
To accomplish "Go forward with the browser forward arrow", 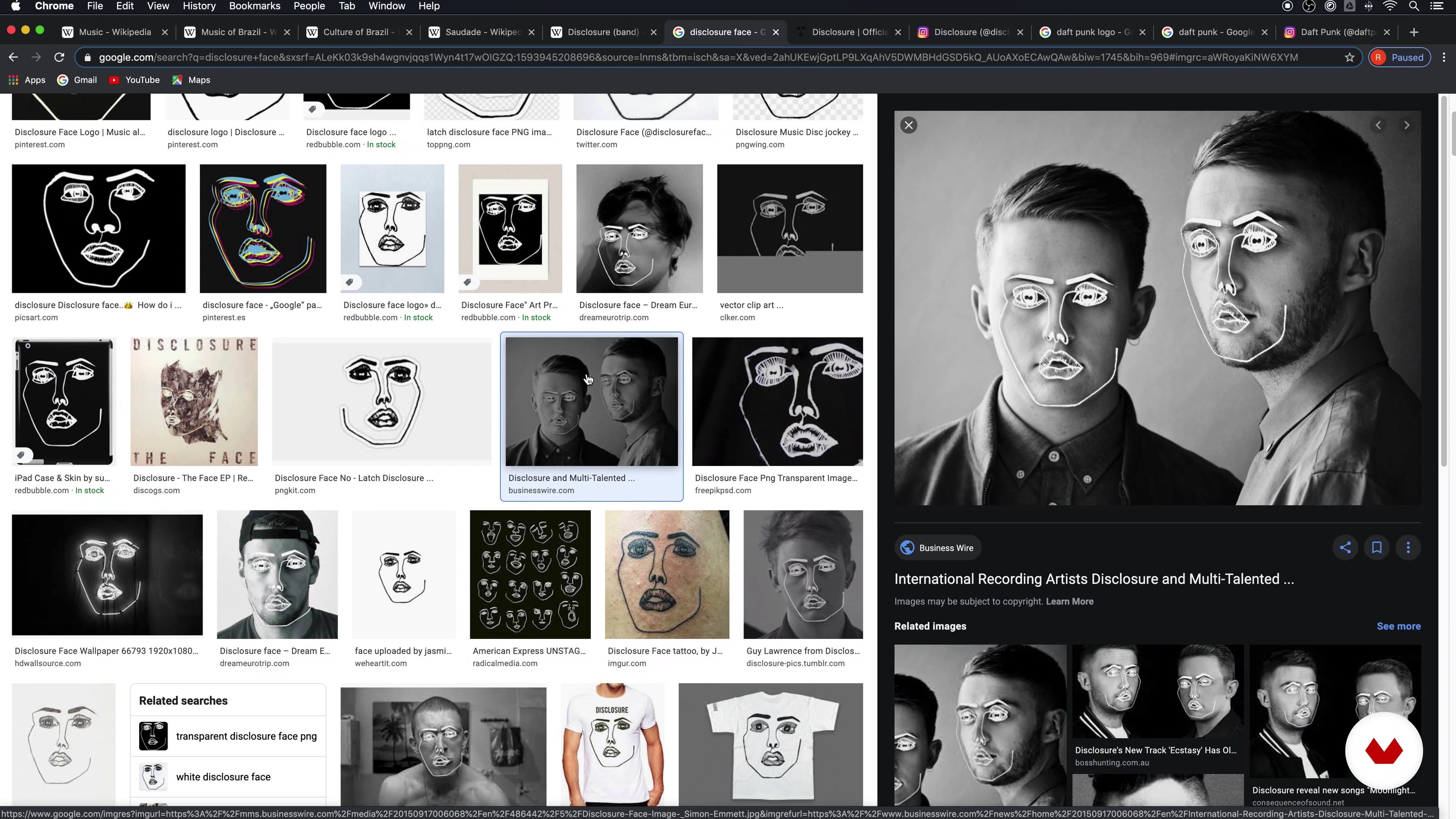I will (36, 57).
